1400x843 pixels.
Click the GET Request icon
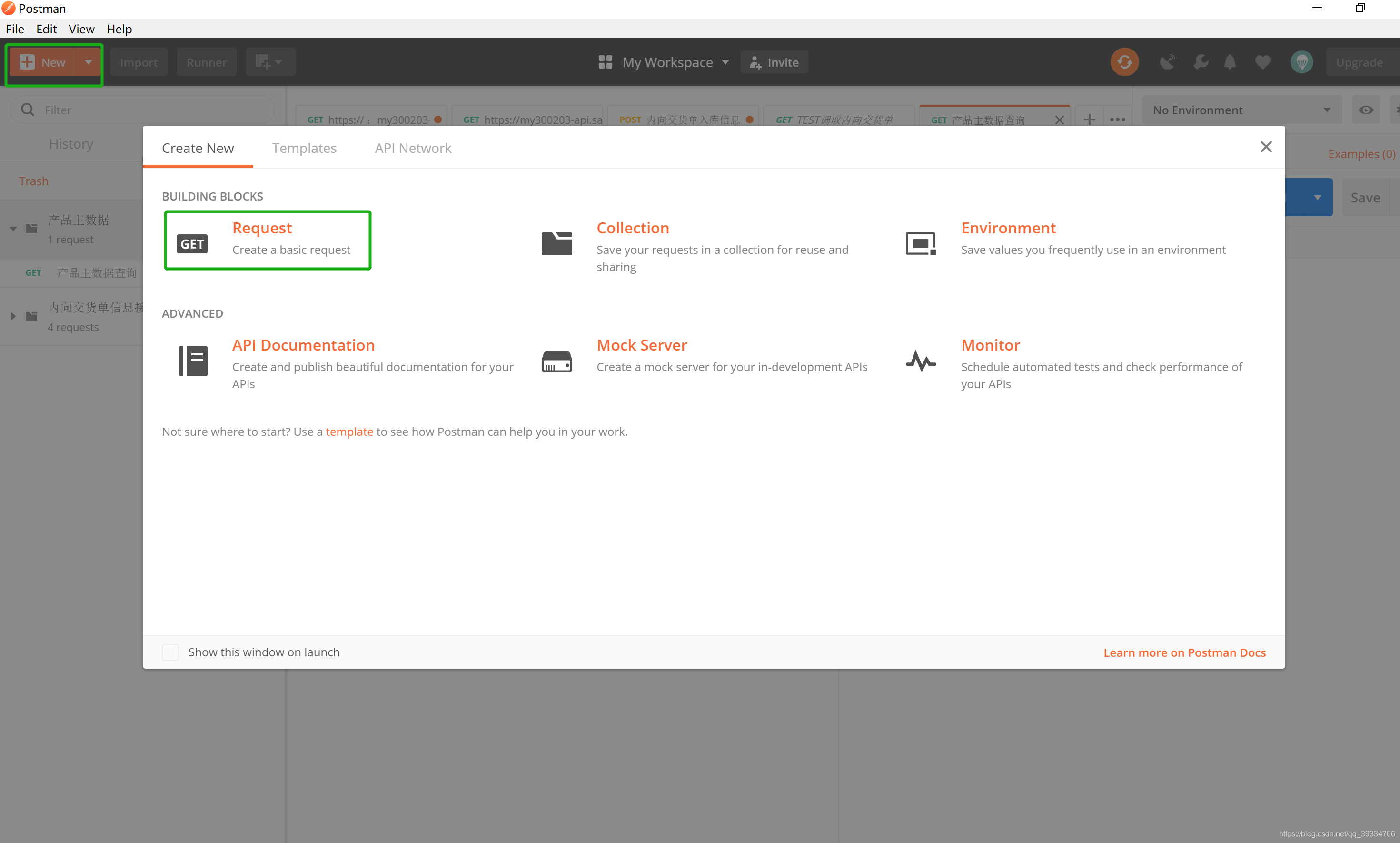pos(192,244)
